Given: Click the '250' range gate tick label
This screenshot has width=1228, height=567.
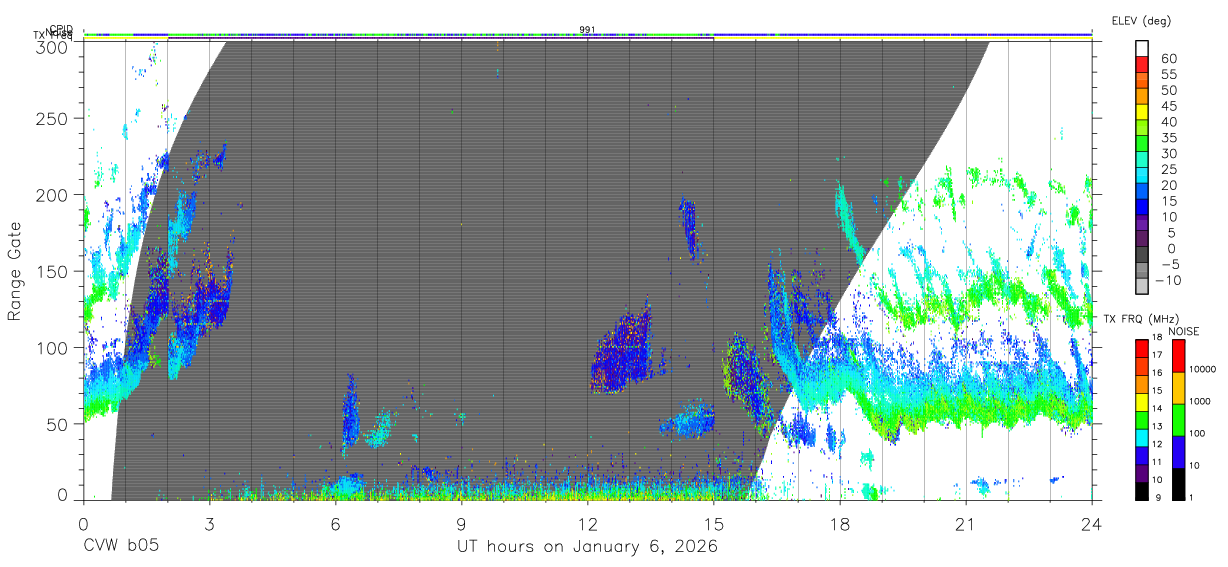Looking at the screenshot, I should click(52, 119).
